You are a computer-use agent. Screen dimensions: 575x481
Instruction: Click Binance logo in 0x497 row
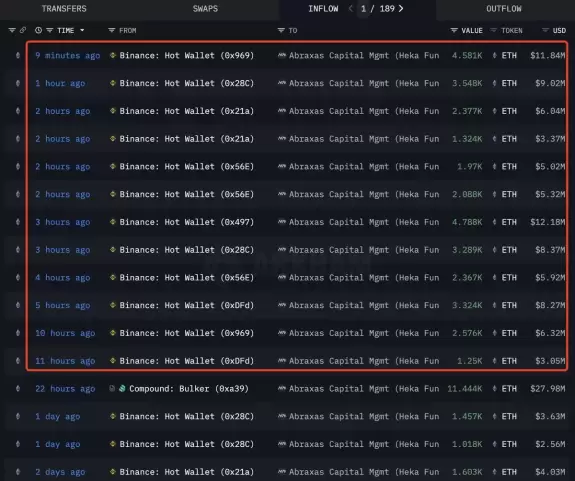tap(113, 222)
